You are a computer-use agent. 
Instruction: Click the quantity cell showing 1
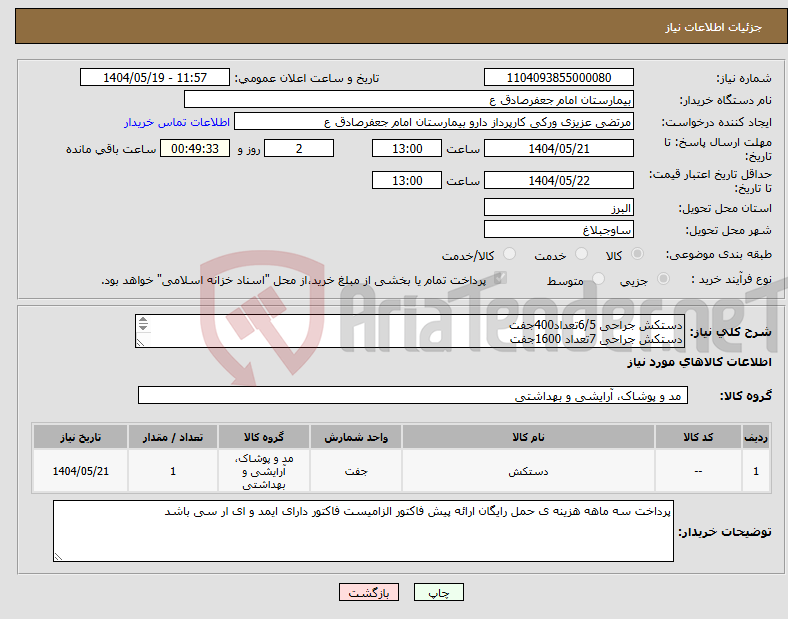click(173, 471)
